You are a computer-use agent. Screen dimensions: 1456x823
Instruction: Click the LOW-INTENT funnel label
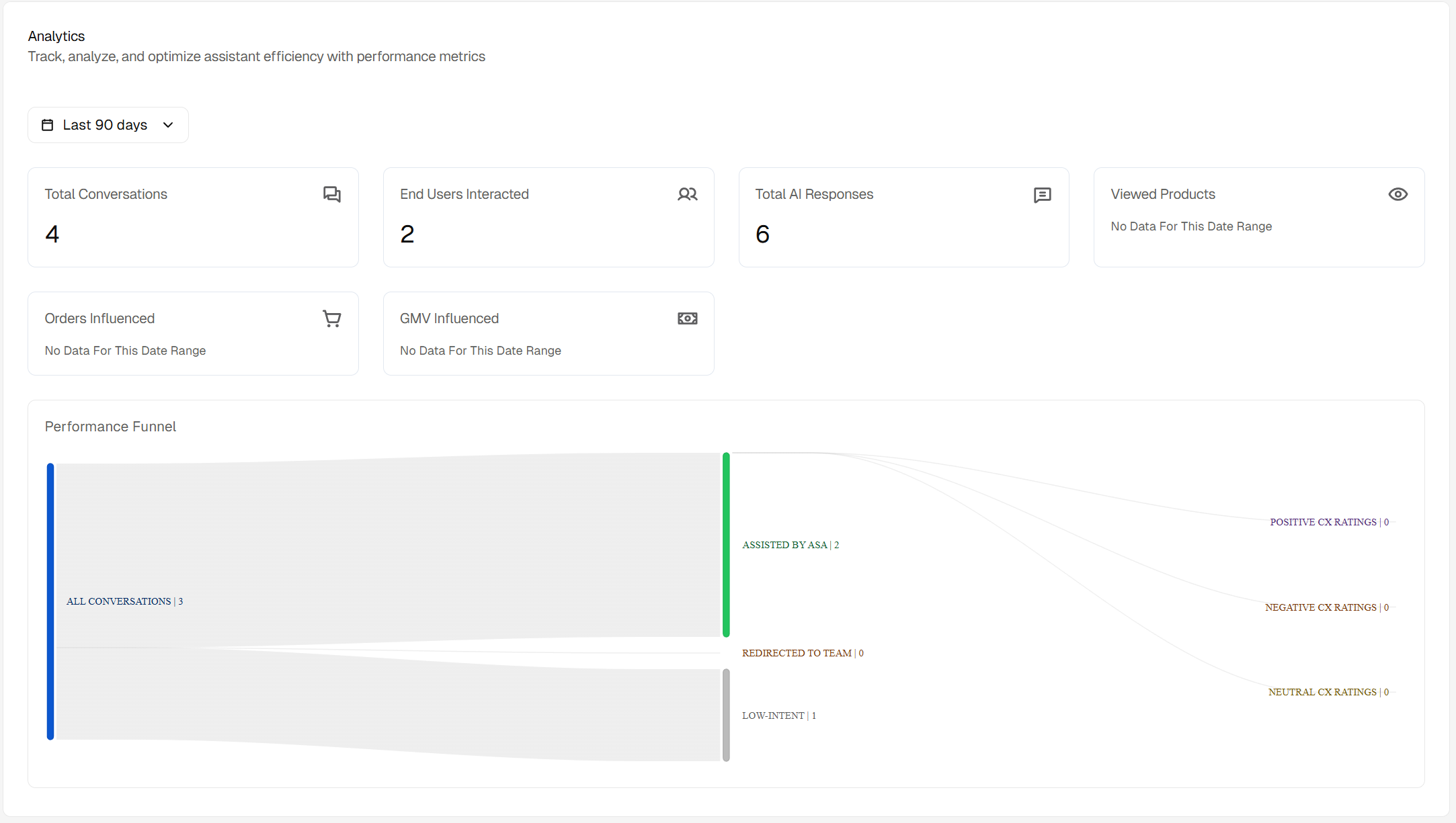pos(778,716)
